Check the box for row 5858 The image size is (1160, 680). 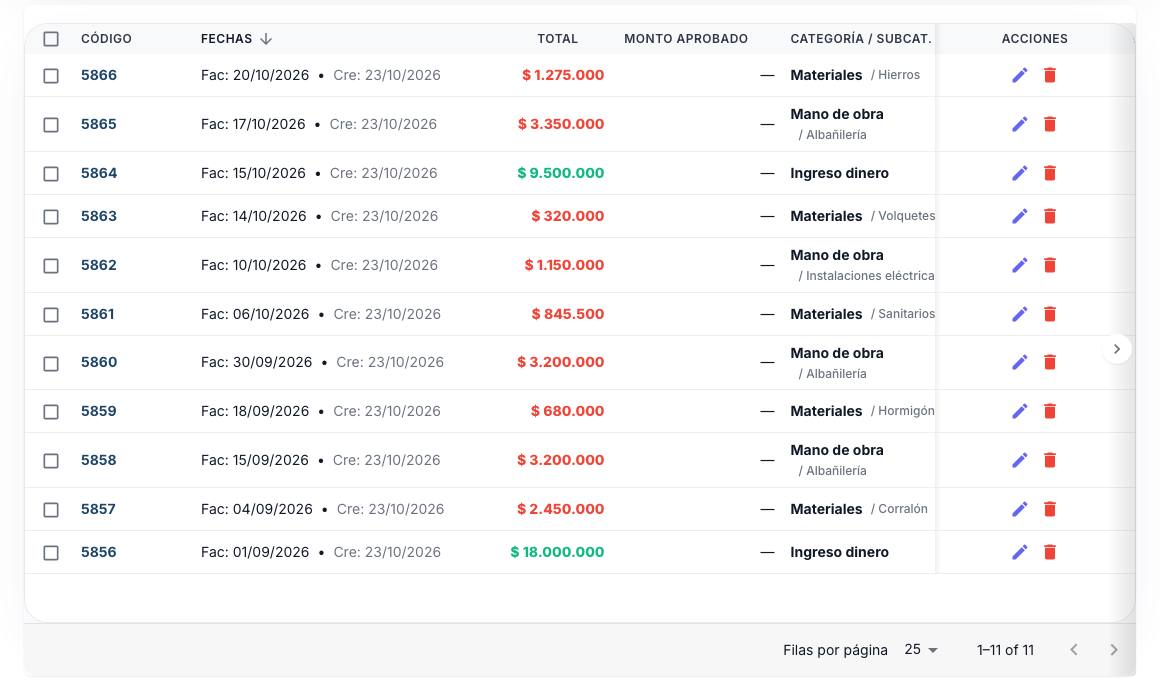51,460
